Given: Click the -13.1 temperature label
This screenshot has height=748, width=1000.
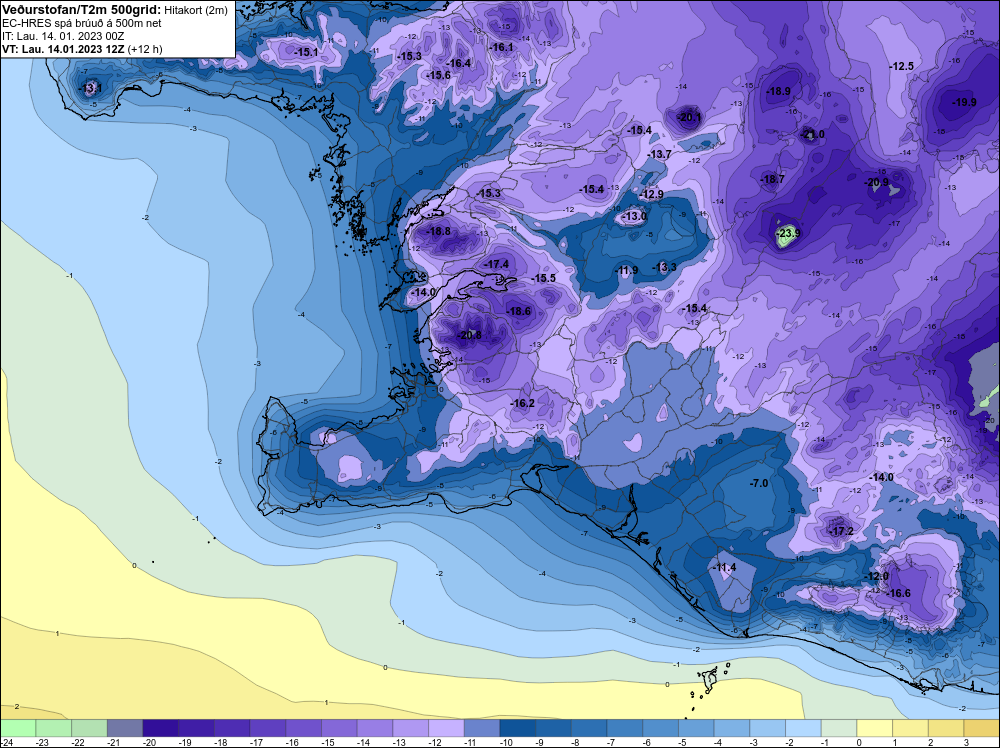Looking at the screenshot, I should pos(90,88).
